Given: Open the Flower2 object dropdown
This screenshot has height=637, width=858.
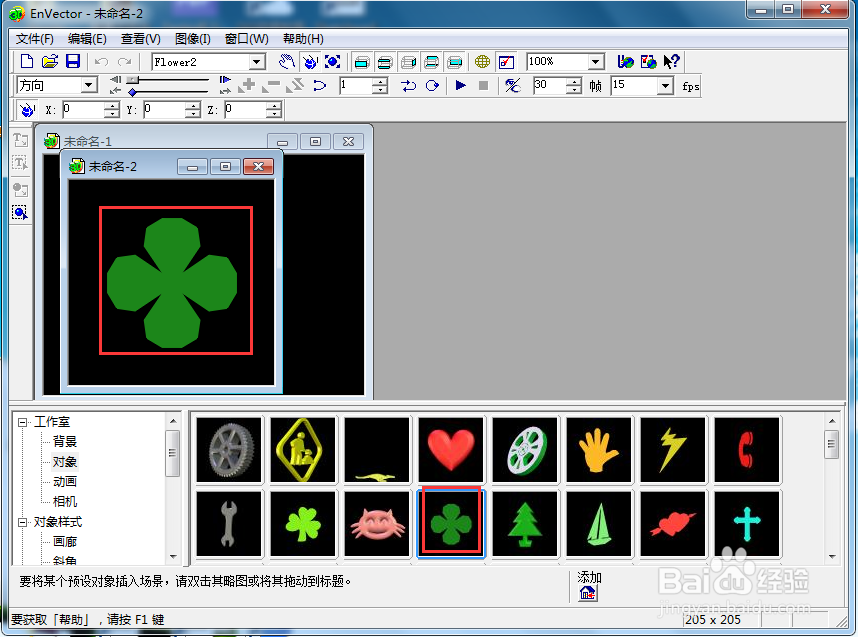Looking at the screenshot, I should coord(257,62).
